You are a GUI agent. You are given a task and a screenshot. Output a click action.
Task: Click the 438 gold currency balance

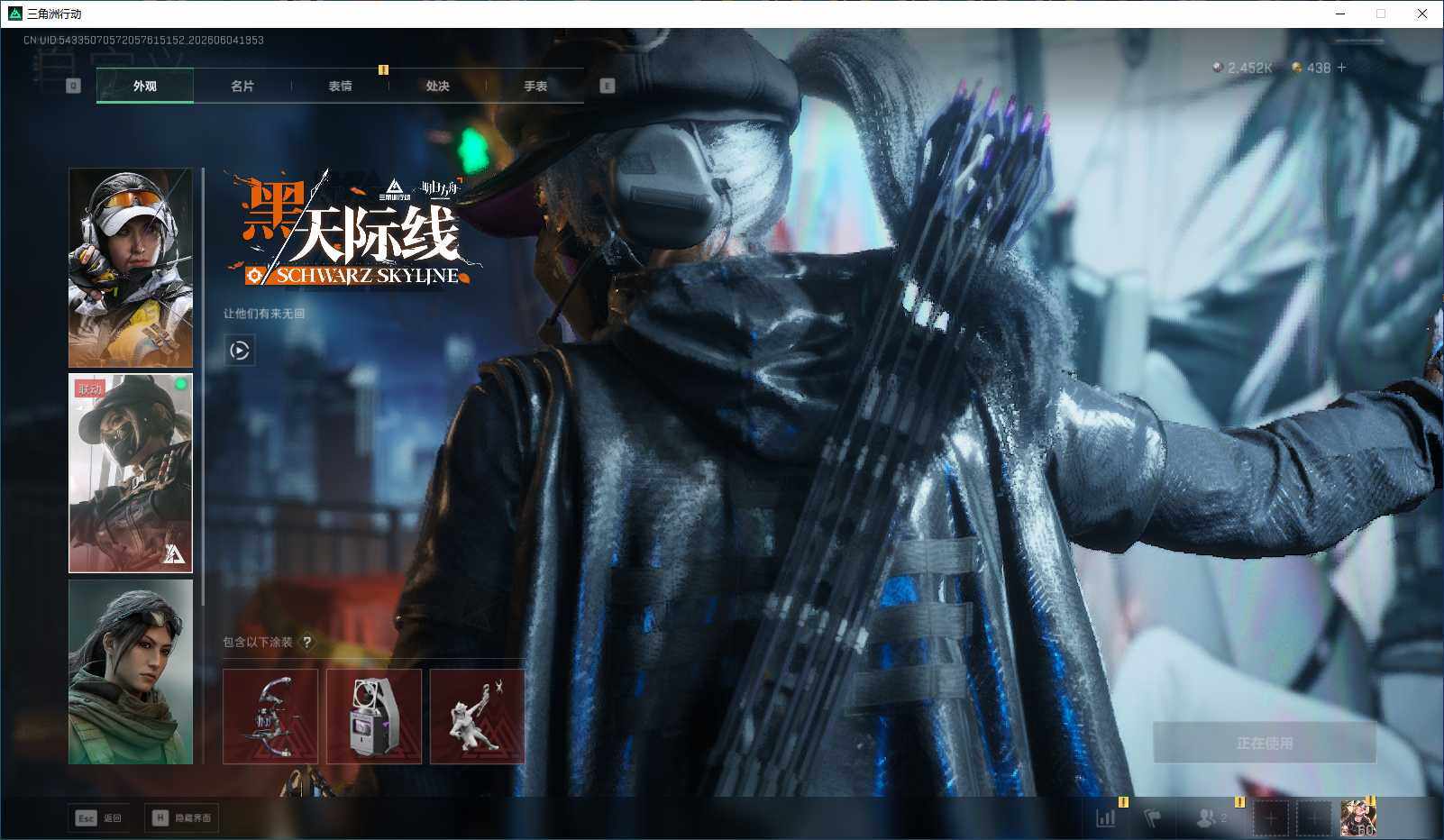point(1311,68)
